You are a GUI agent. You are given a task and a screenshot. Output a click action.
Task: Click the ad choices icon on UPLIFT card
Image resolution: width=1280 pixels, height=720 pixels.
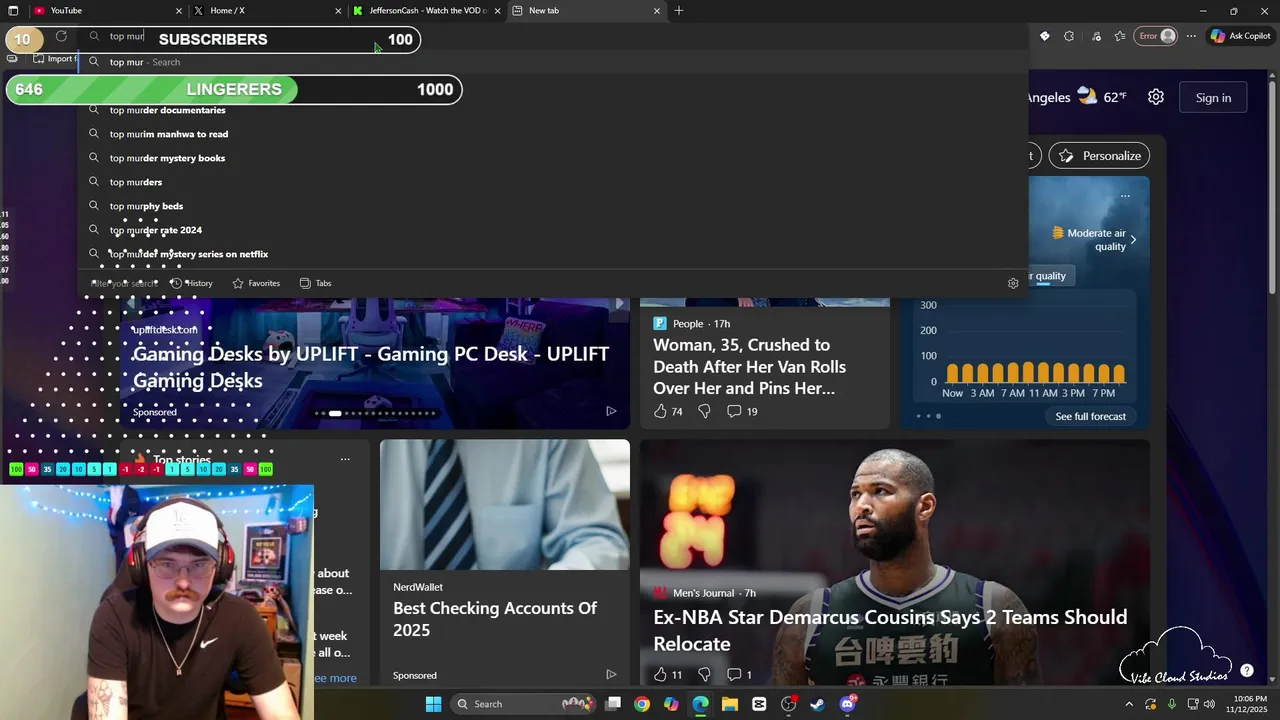point(611,411)
